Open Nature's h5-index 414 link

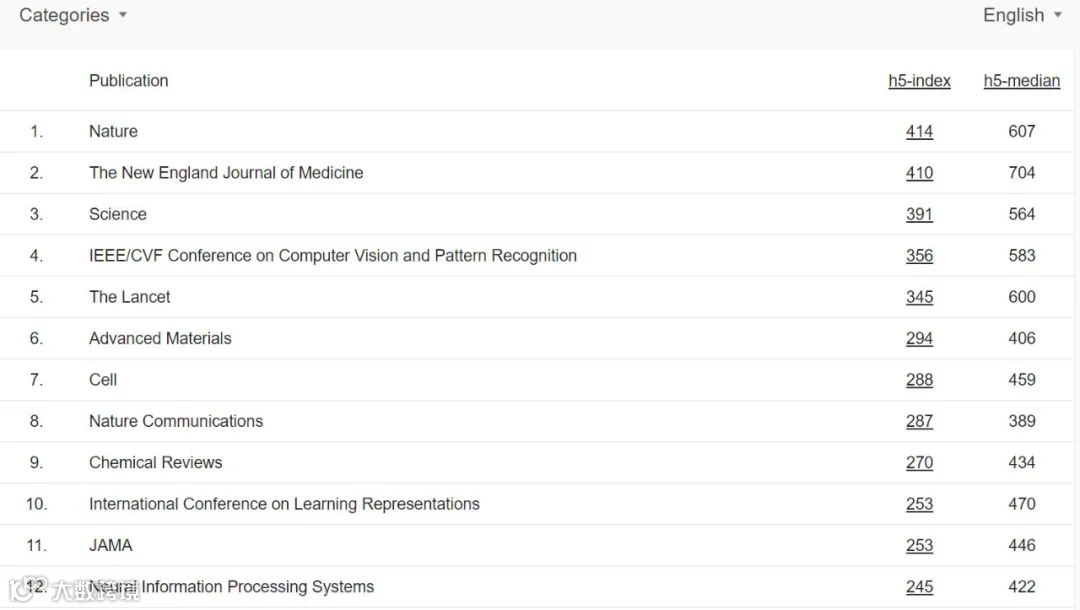pos(919,131)
